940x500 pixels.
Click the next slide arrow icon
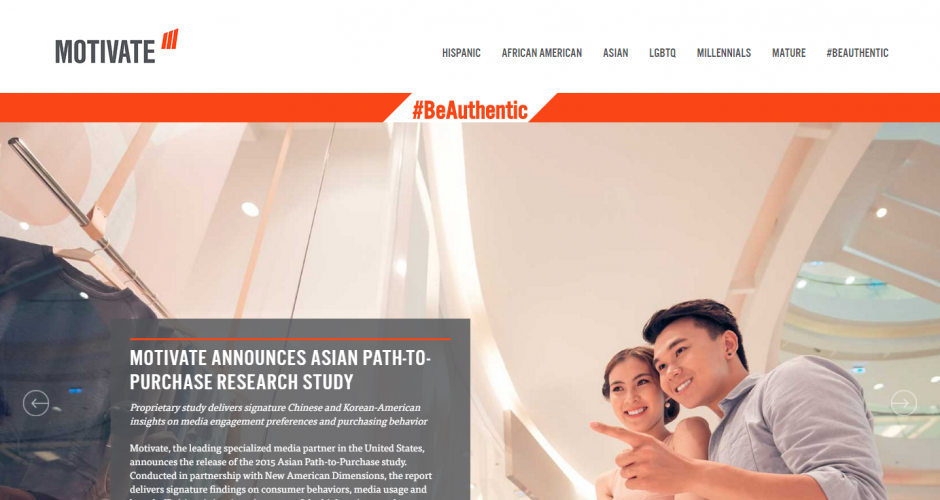pyautogui.click(x=903, y=403)
